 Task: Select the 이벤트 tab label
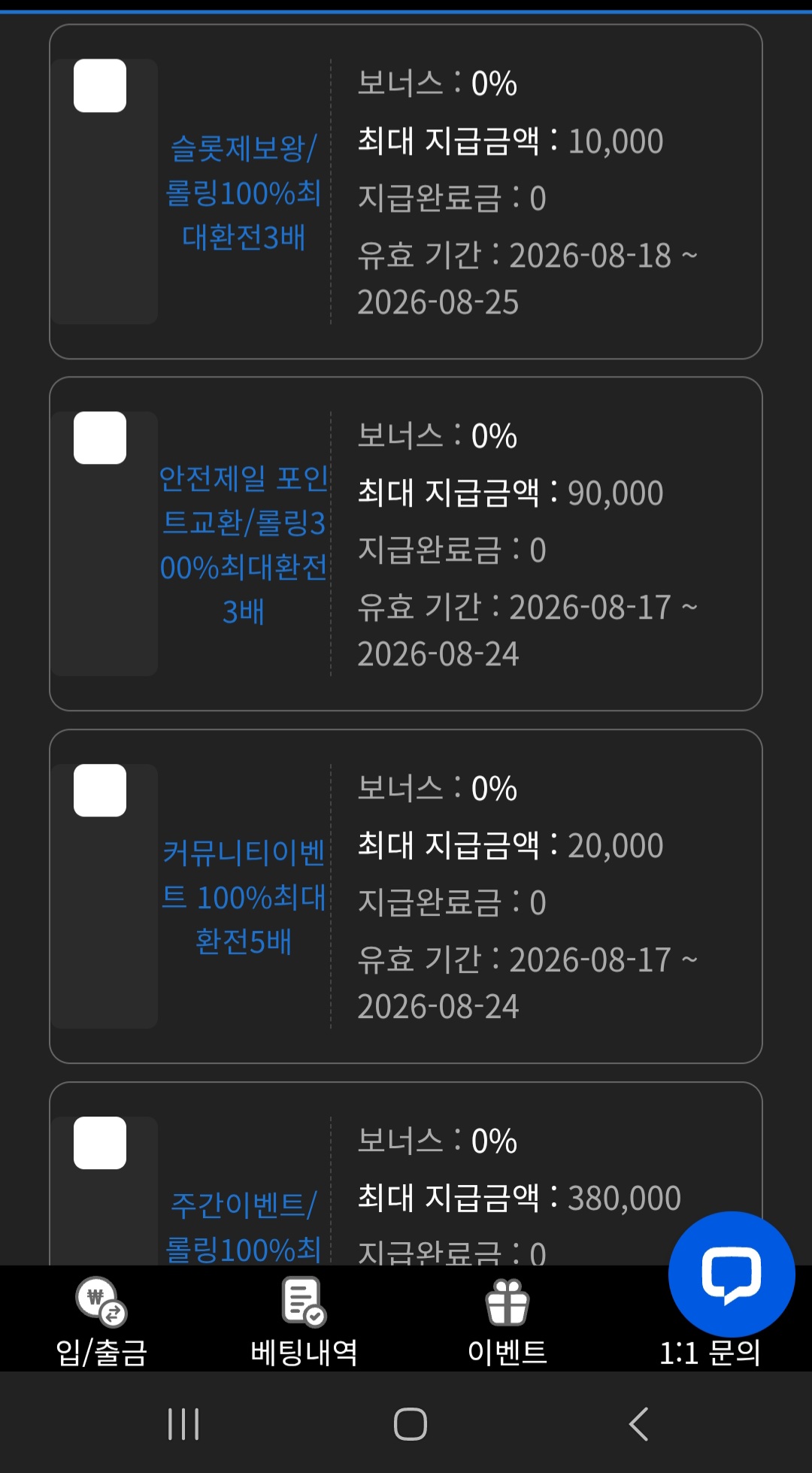pyautogui.click(x=507, y=1353)
